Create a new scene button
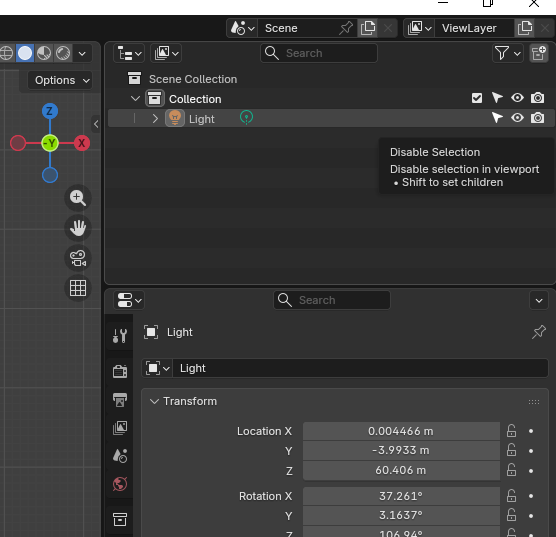This screenshot has height=537, width=556. 368,28
